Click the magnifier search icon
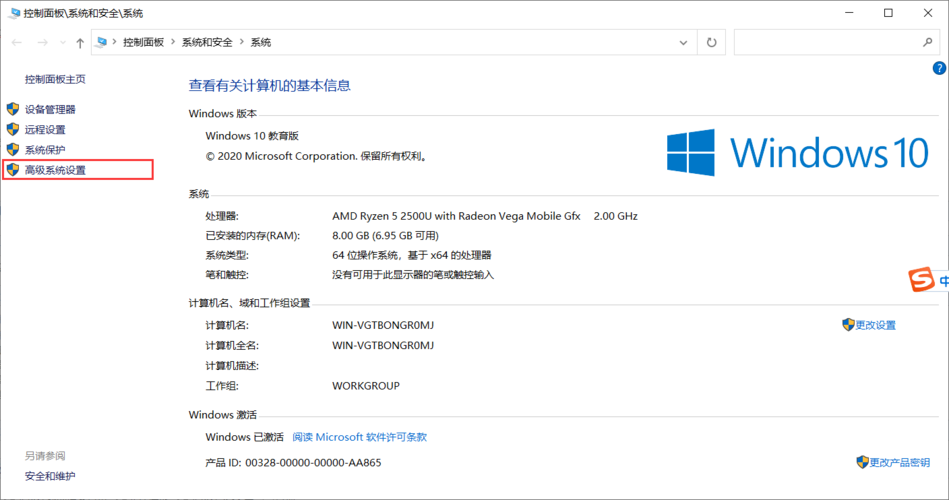 927,42
